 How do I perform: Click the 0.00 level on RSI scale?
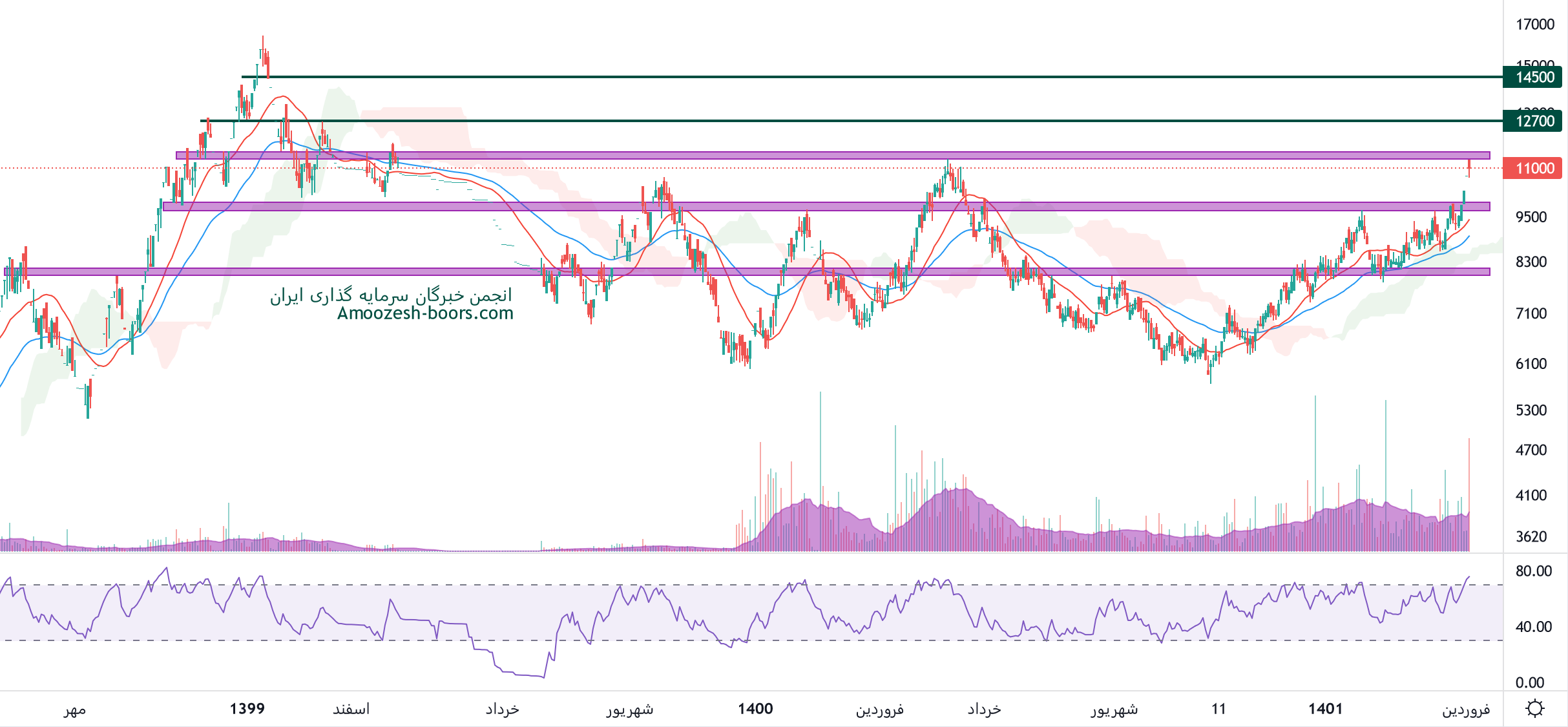(1529, 682)
